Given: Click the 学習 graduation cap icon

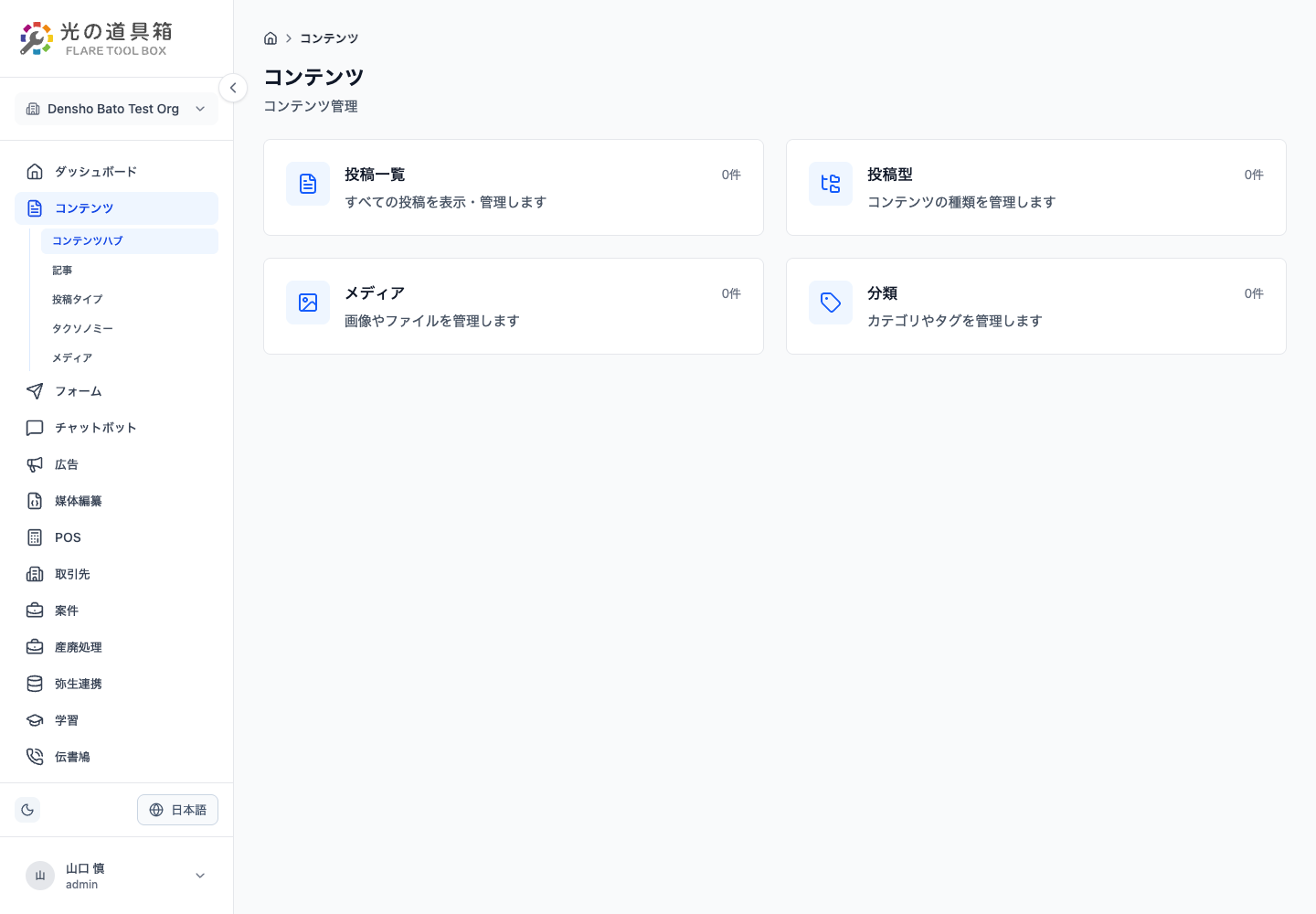Looking at the screenshot, I should click(x=35, y=720).
